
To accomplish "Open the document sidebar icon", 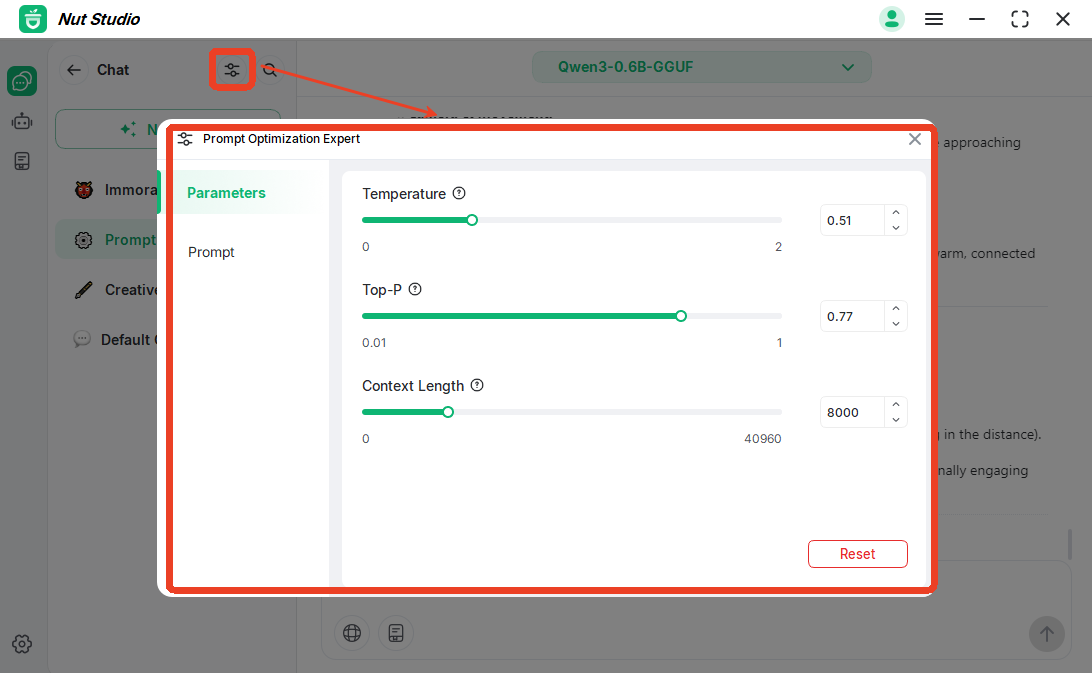I will coord(22,162).
